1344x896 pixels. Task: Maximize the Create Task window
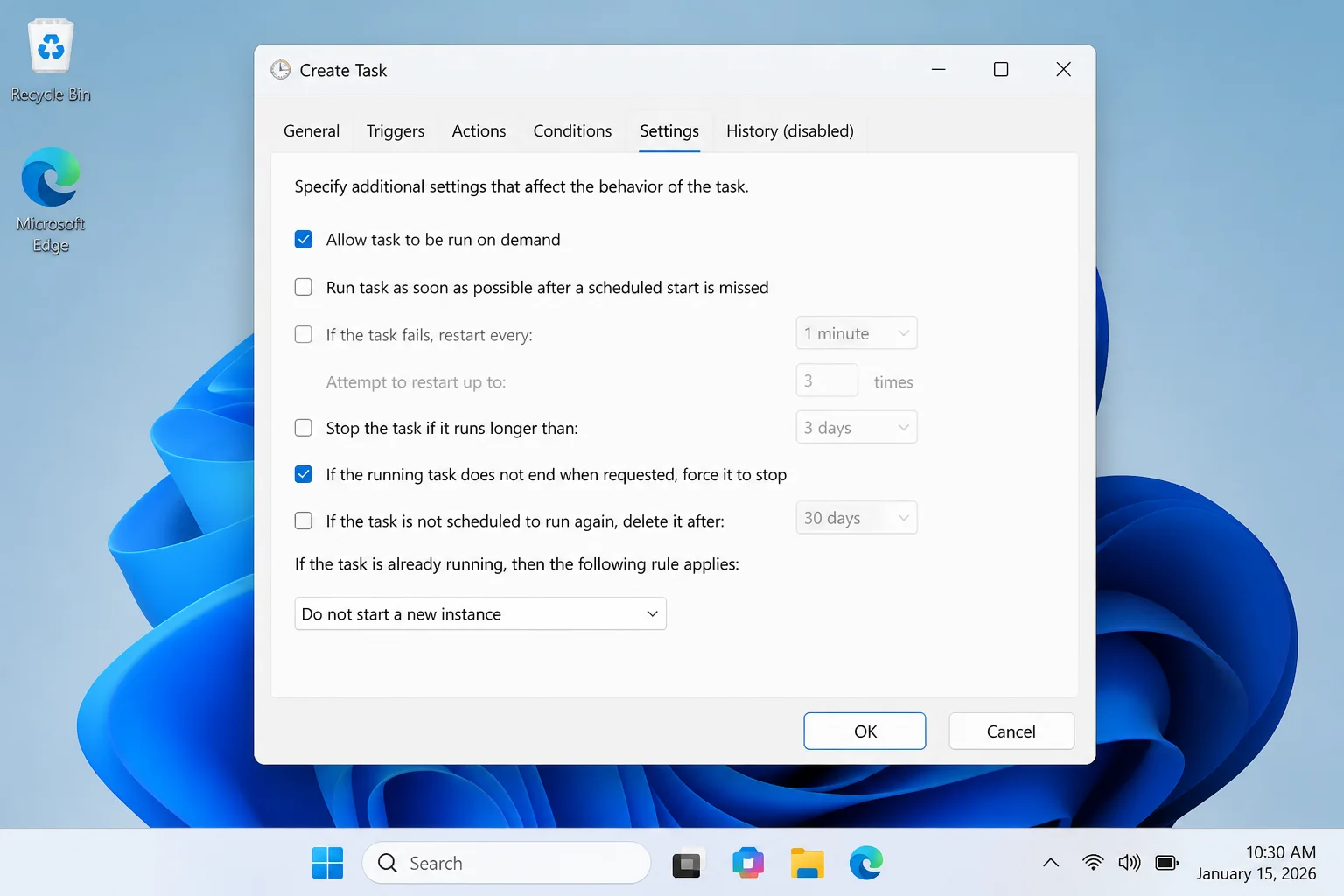1001,69
